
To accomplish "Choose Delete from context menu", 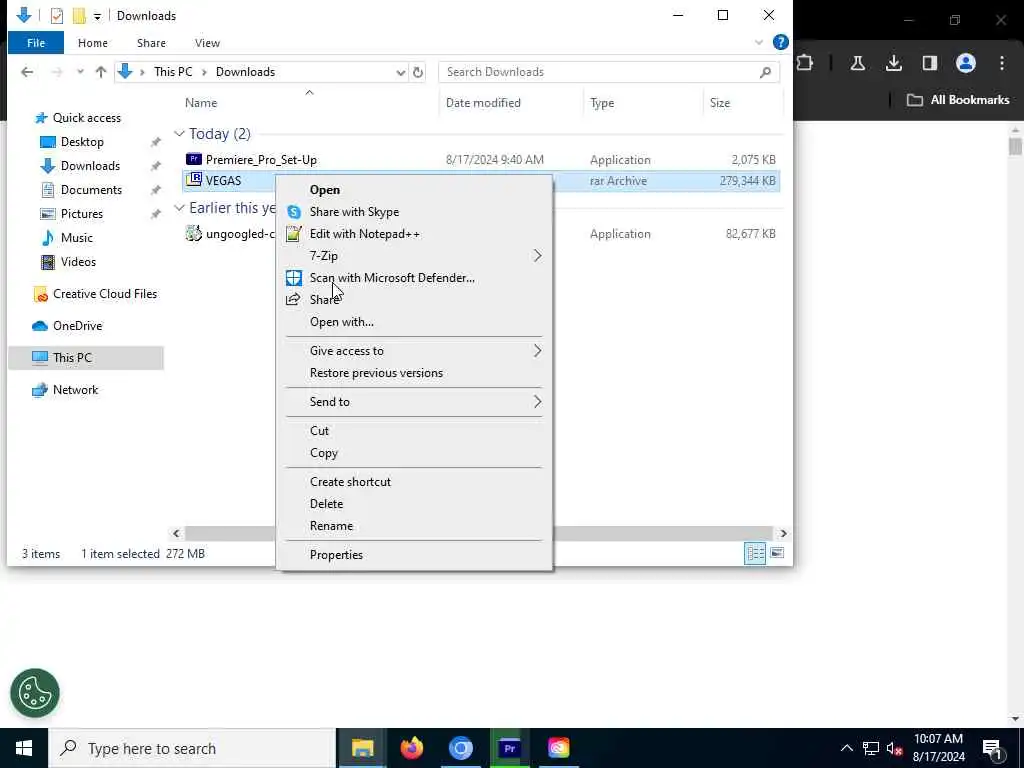I will (x=327, y=504).
